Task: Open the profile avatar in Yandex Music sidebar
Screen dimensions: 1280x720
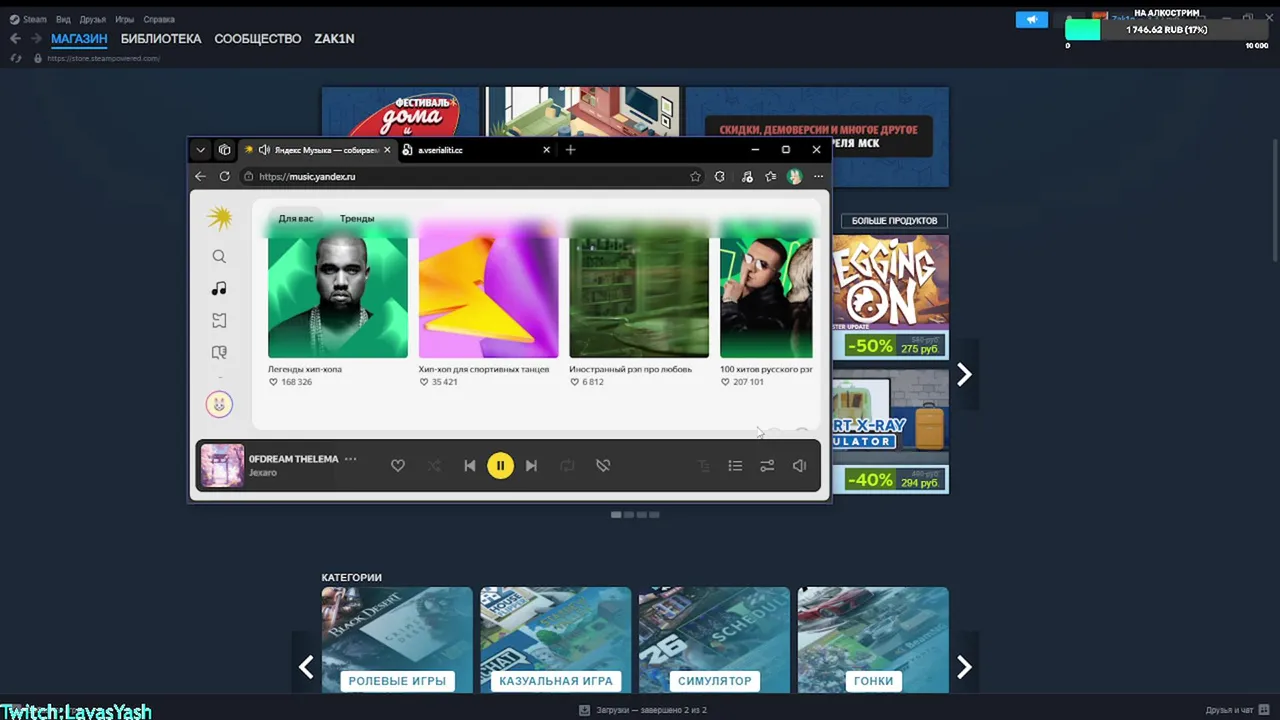Action: [x=219, y=404]
